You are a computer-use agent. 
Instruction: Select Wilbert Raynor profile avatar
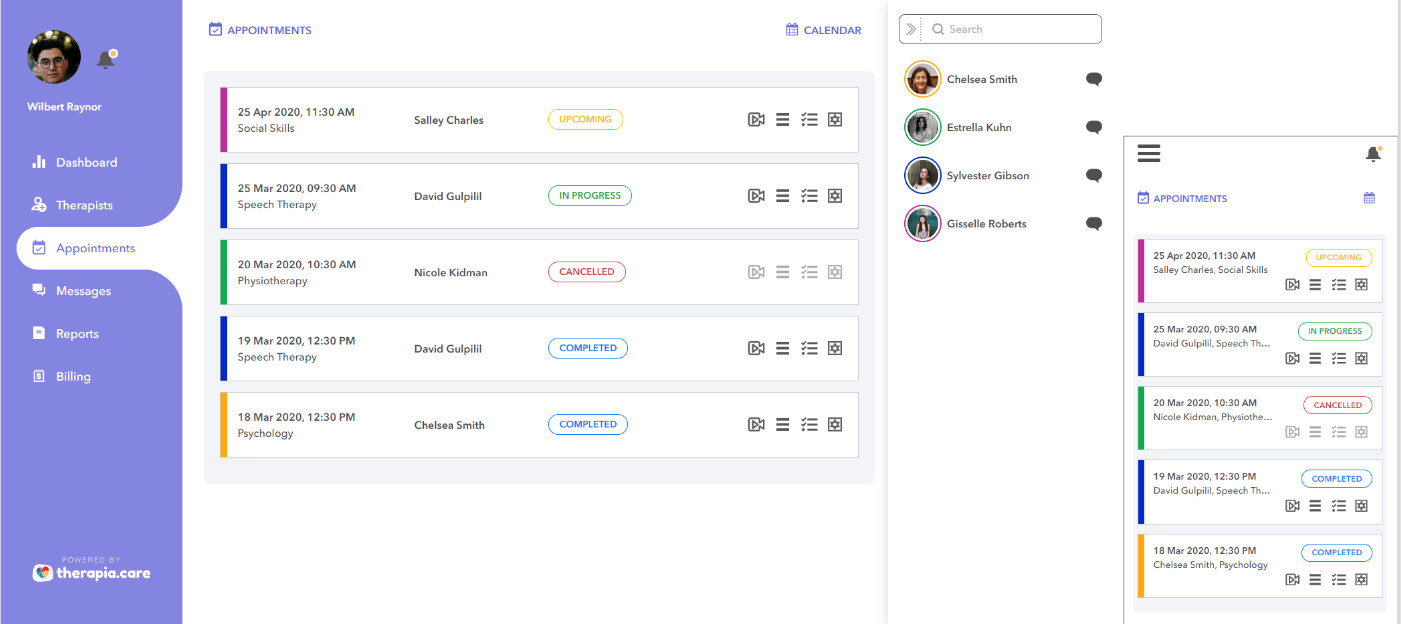[54, 57]
